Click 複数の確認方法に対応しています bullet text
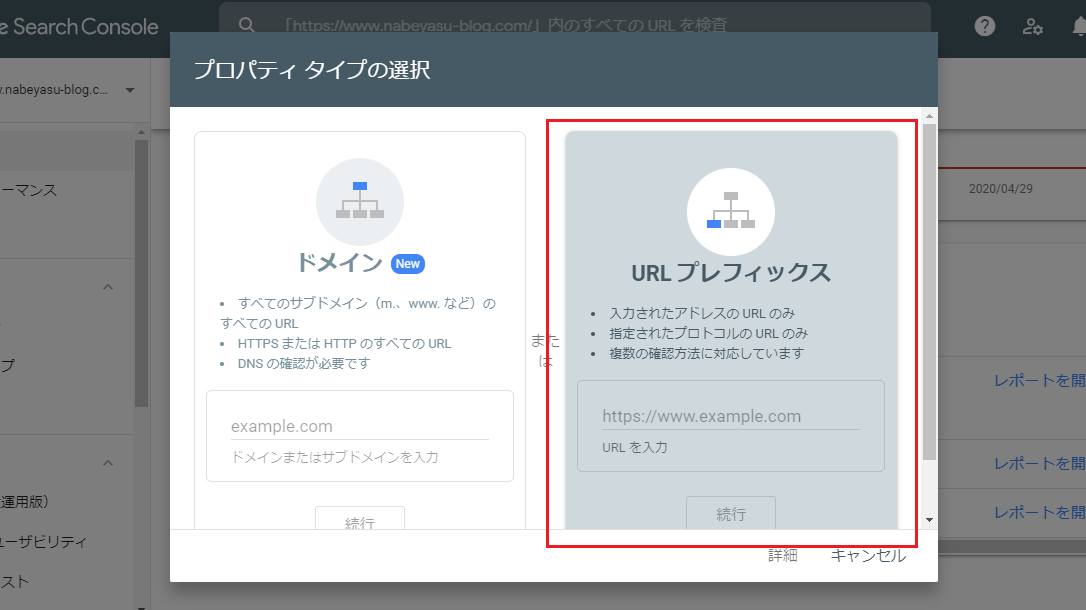The height and width of the screenshot is (610, 1086). coord(706,354)
